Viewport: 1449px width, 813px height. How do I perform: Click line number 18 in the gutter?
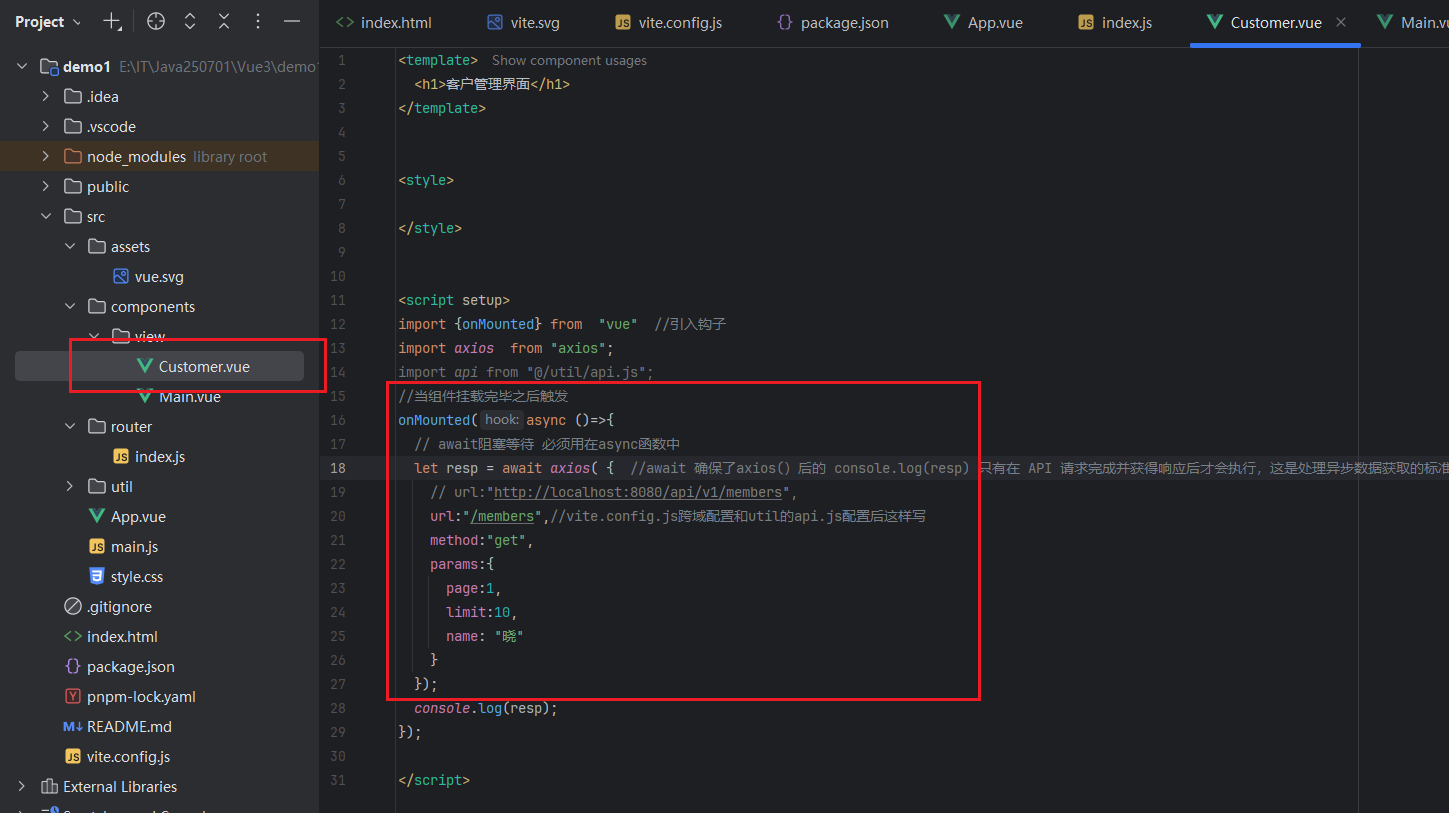(337, 468)
